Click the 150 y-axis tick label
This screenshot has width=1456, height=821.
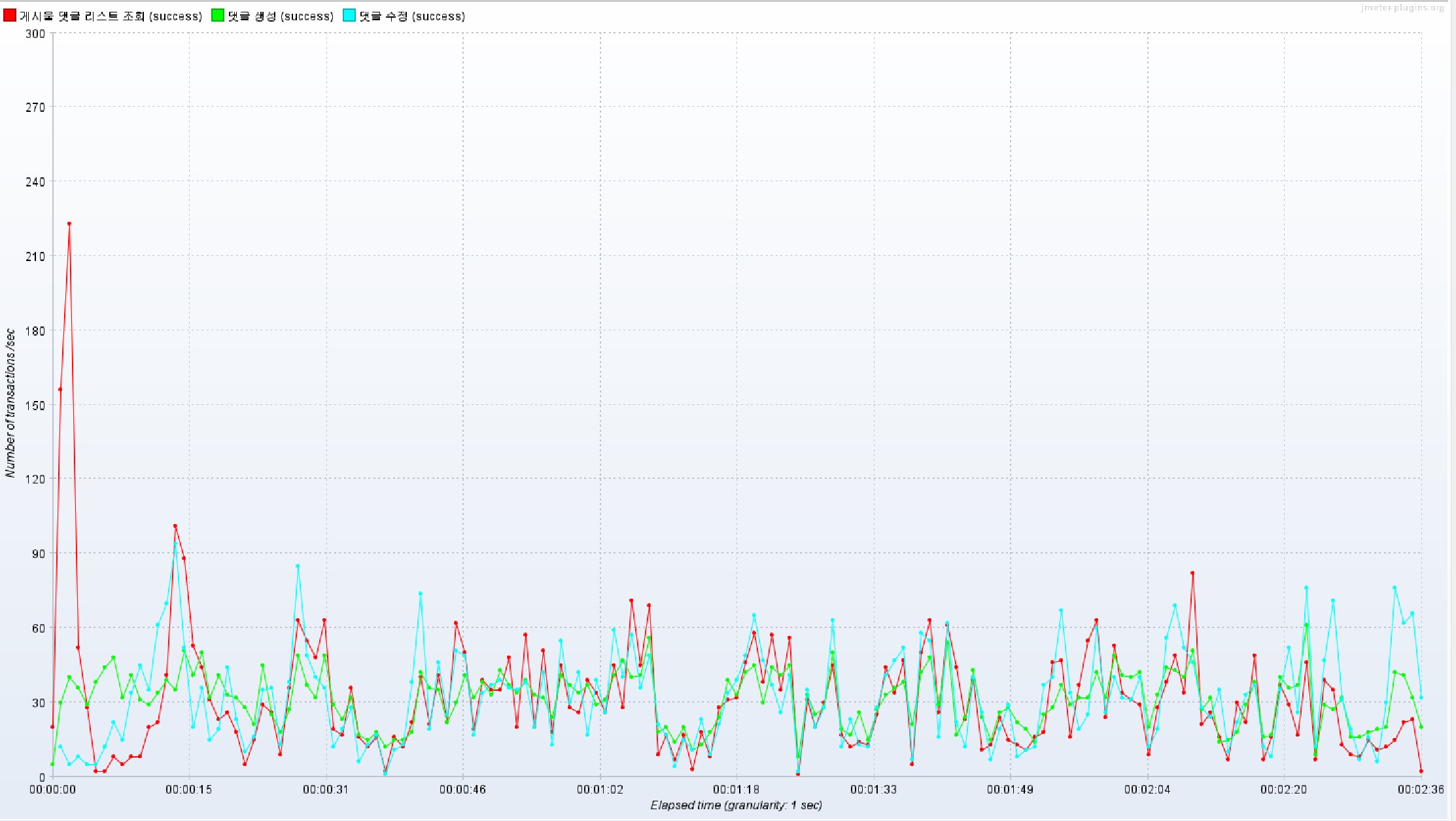[35, 405]
